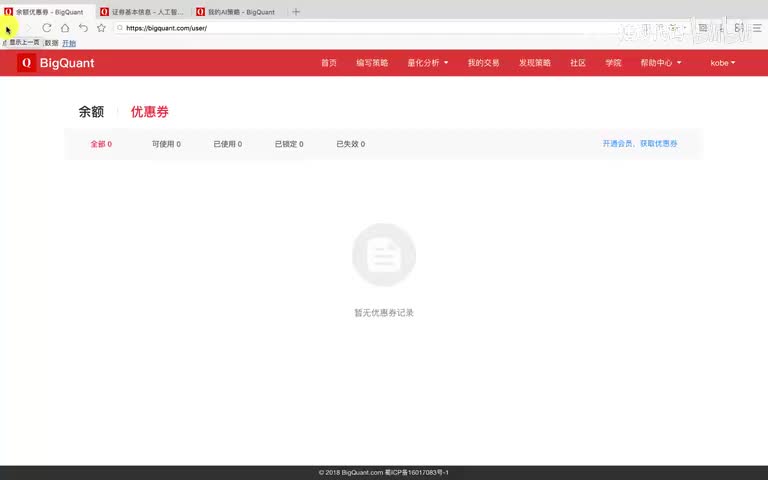Click the forward navigation arrow
Screen dimensions: 768x480
[x=28, y=28]
